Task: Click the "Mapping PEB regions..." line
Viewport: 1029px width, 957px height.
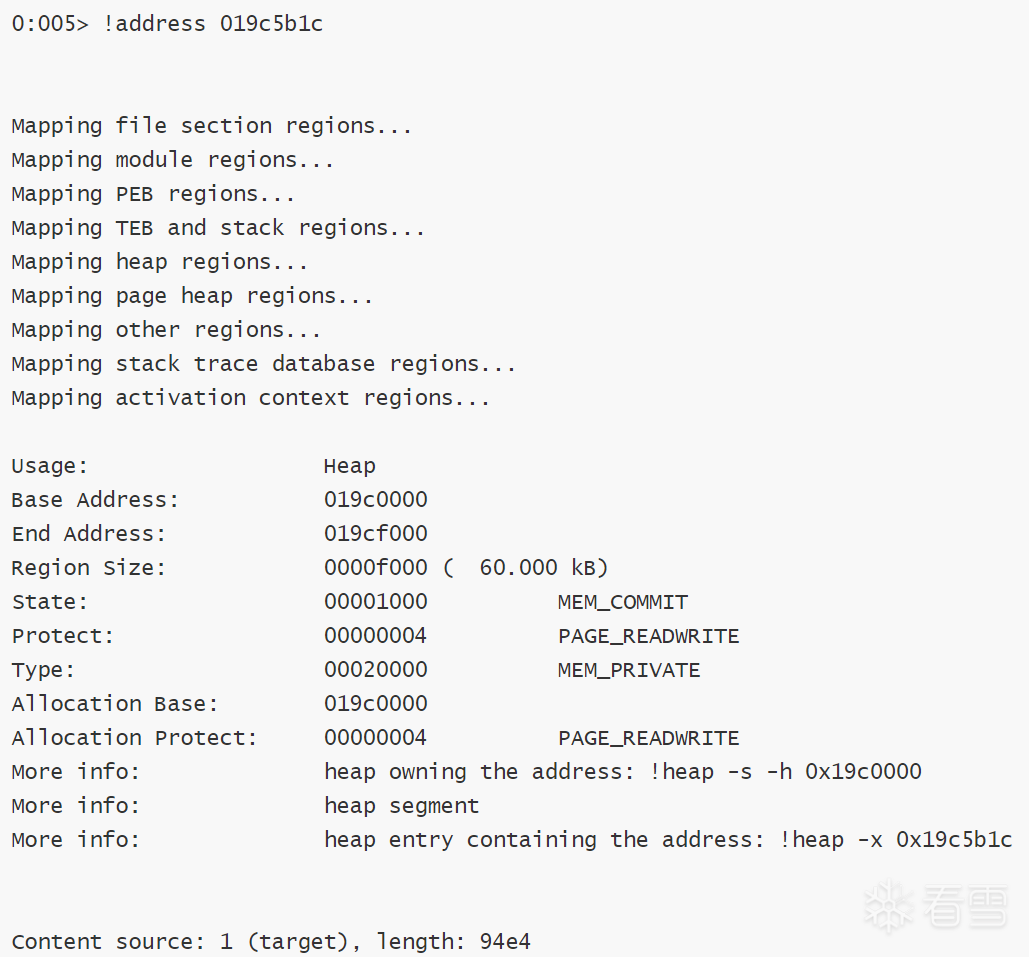Action: (153, 194)
